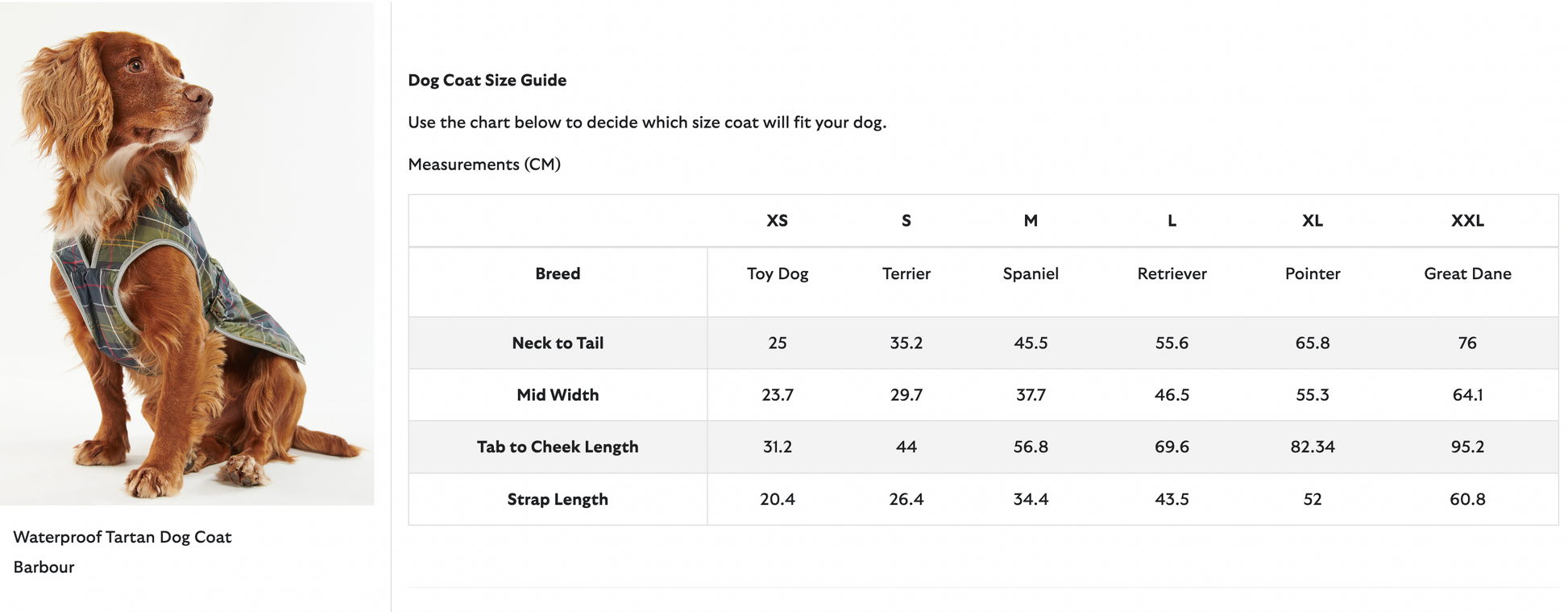
Task: Select the S size column header
Action: [x=906, y=221]
